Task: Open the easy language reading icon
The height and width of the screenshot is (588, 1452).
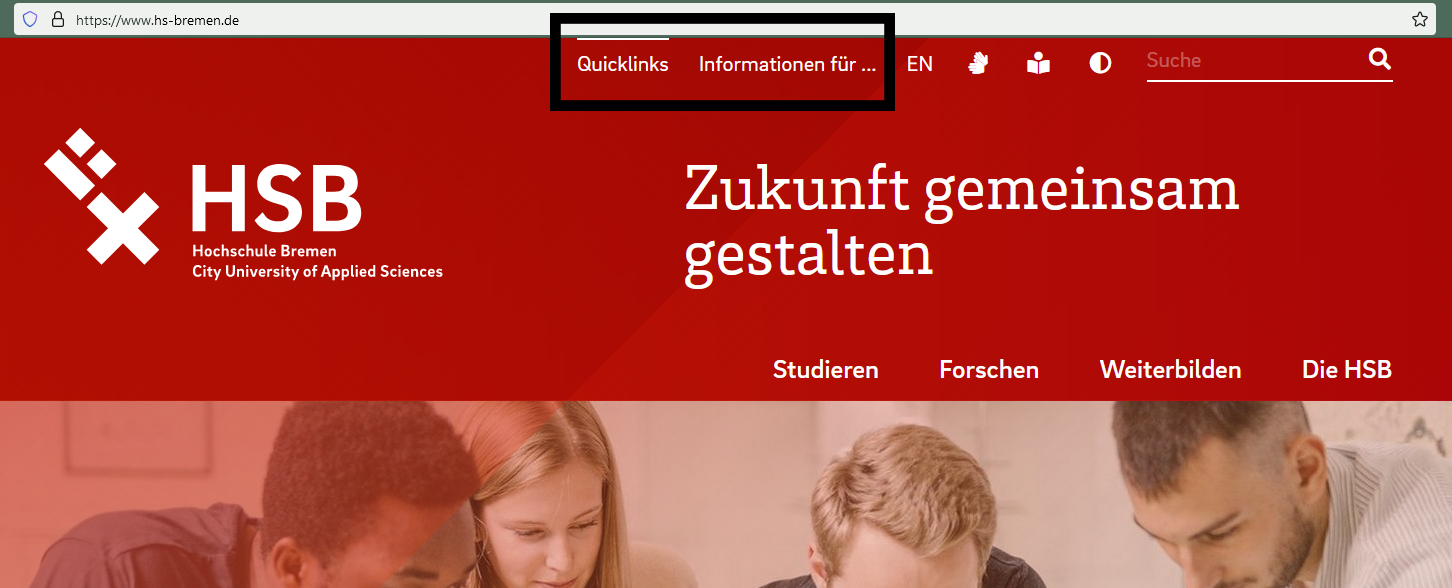Action: pos(1039,64)
